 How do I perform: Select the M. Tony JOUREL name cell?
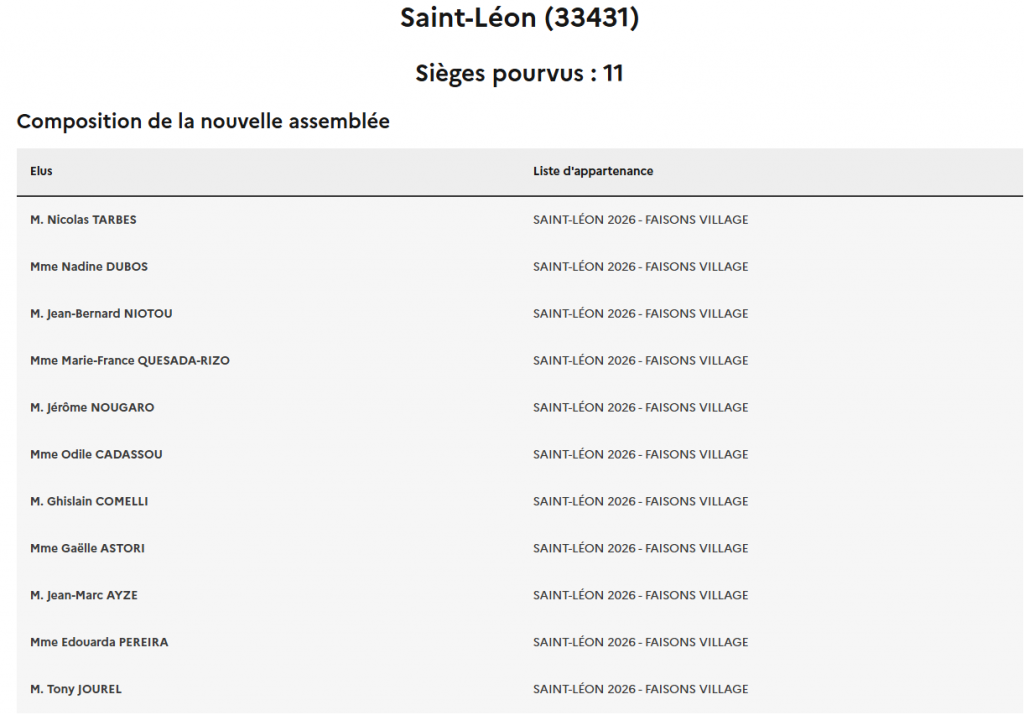[76, 690]
